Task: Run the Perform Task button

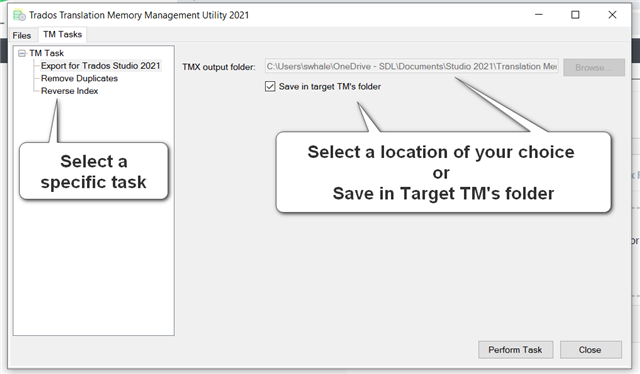Action: click(x=516, y=350)
